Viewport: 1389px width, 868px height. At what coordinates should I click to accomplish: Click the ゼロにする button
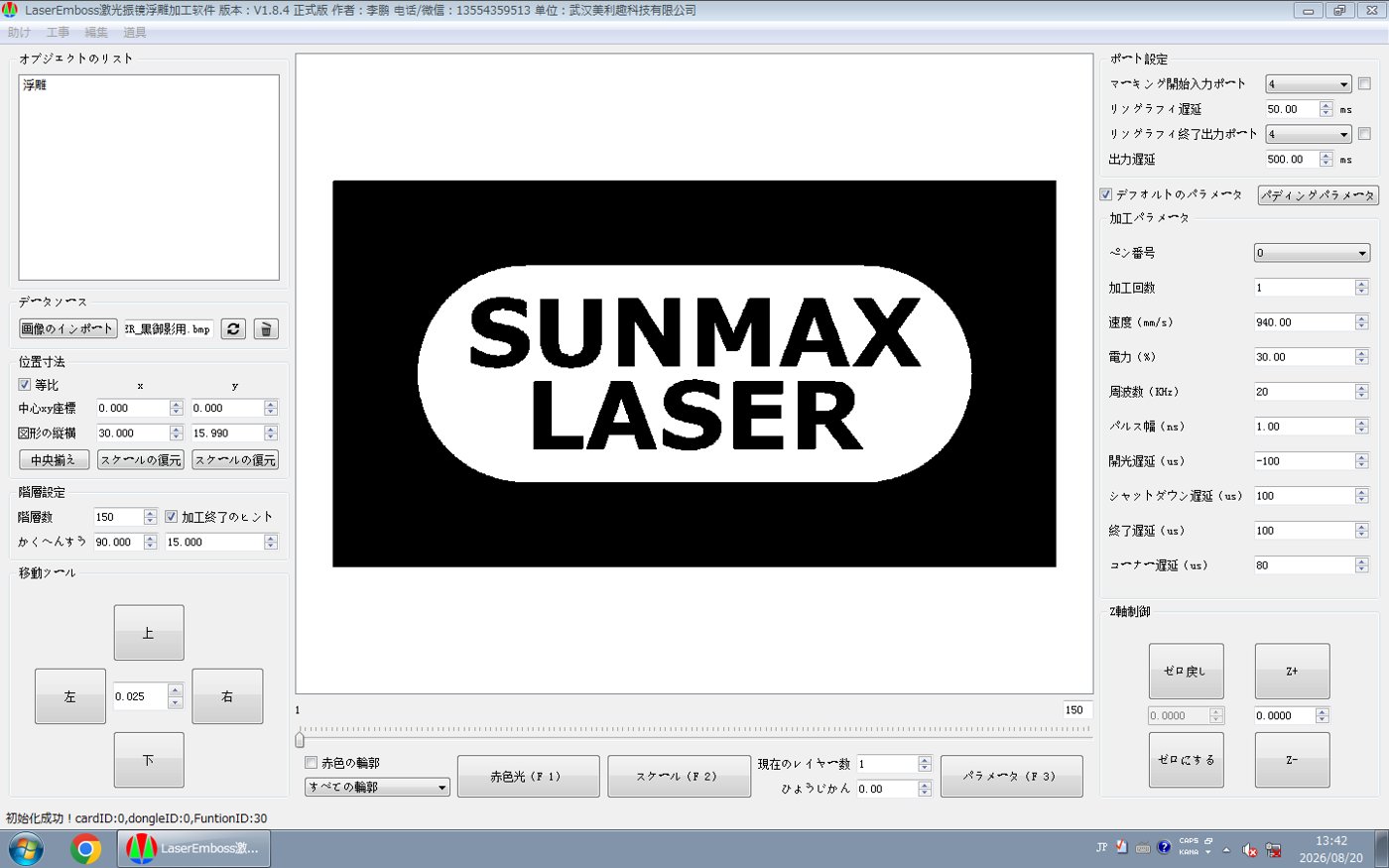pos(1186,760)
